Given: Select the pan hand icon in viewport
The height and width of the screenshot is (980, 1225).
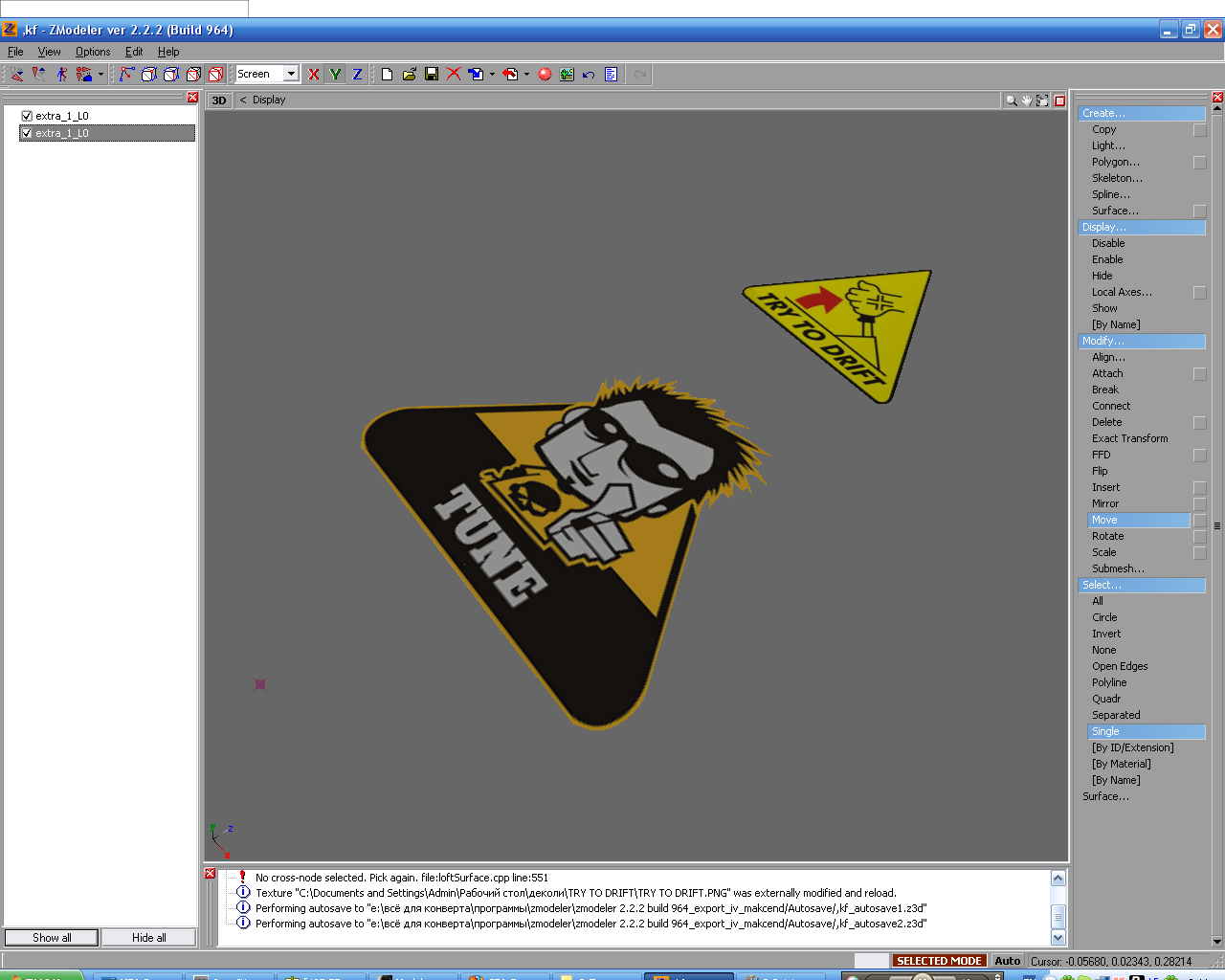Looking at the screenshot, I should (1027, 100).
